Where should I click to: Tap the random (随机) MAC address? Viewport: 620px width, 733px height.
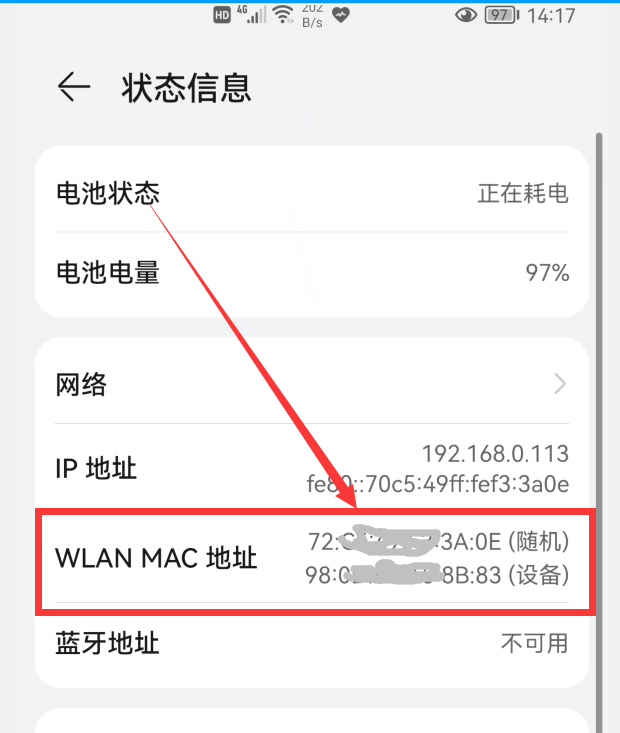(x=439, y=542)
